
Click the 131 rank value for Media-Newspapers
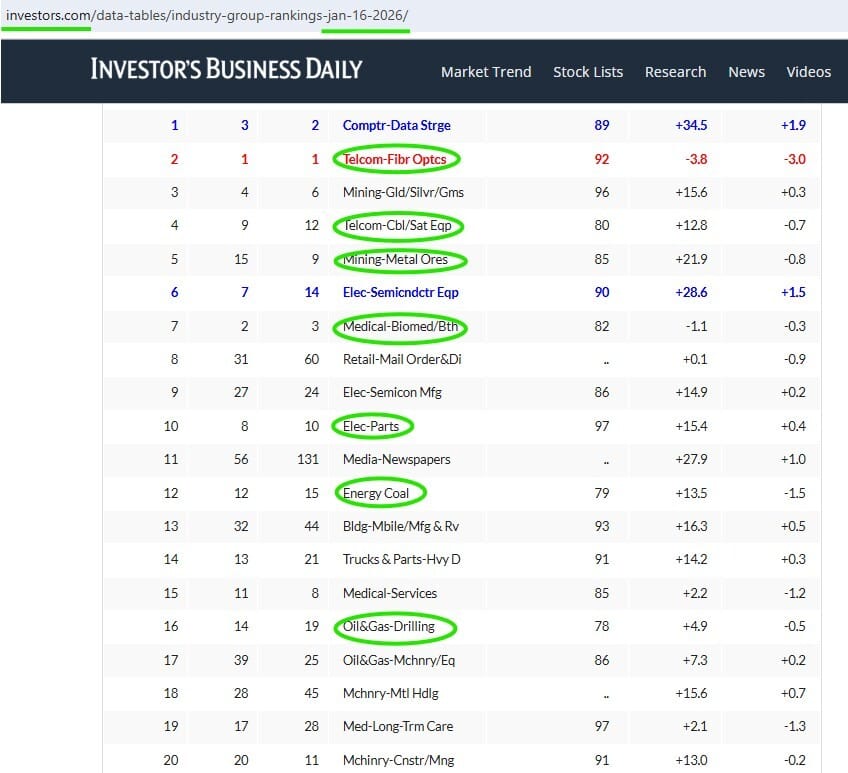click(308, 460)
